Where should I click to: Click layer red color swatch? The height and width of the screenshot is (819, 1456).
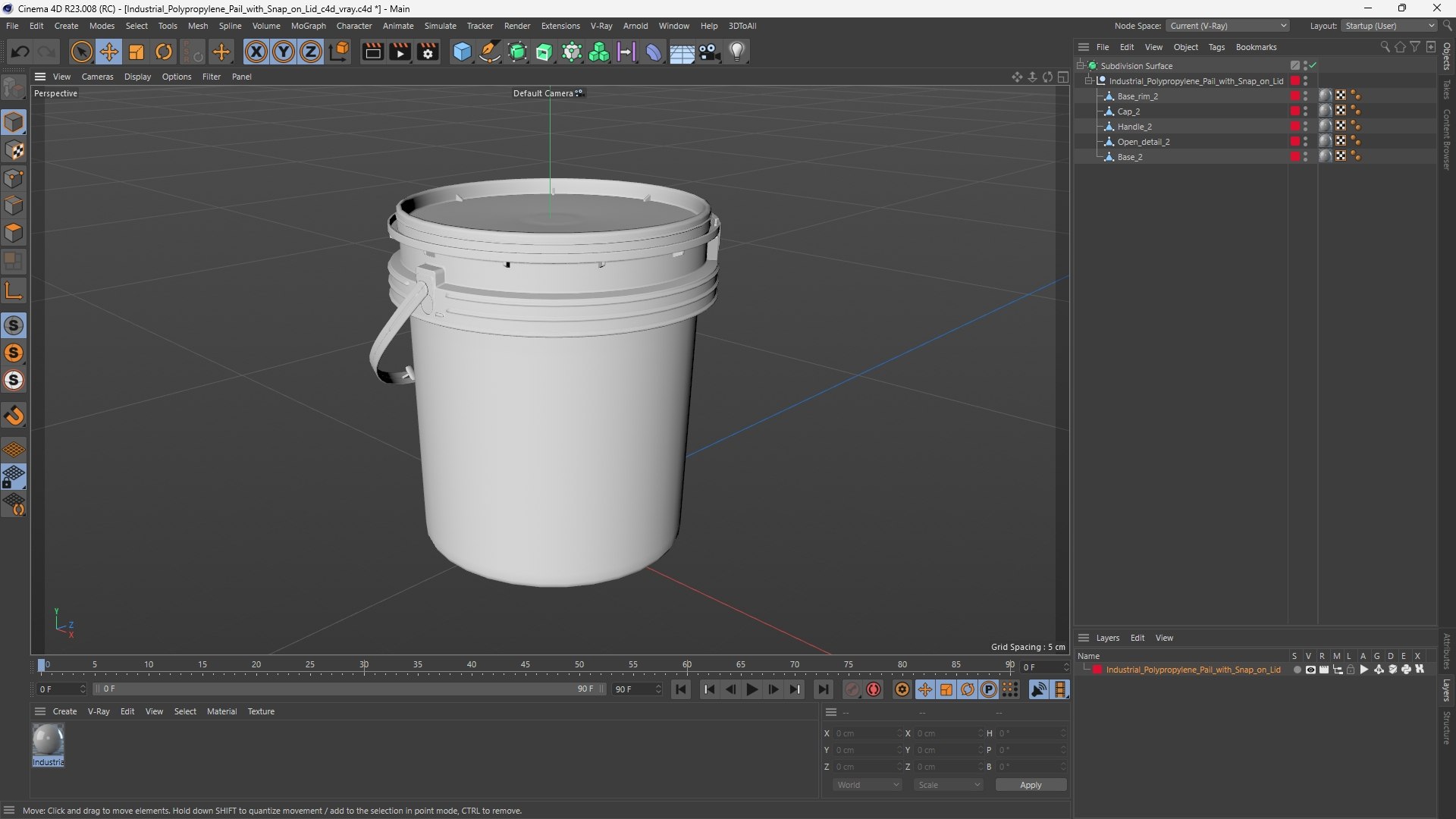pos(1097,670)
